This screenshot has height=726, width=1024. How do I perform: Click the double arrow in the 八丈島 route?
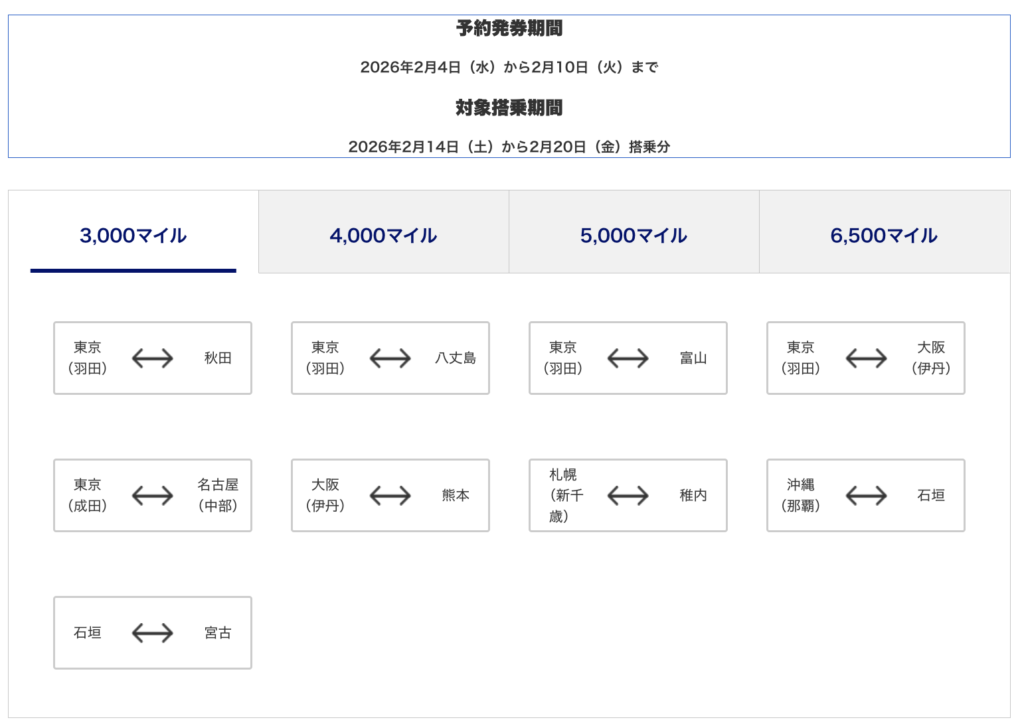pos(390,358)
